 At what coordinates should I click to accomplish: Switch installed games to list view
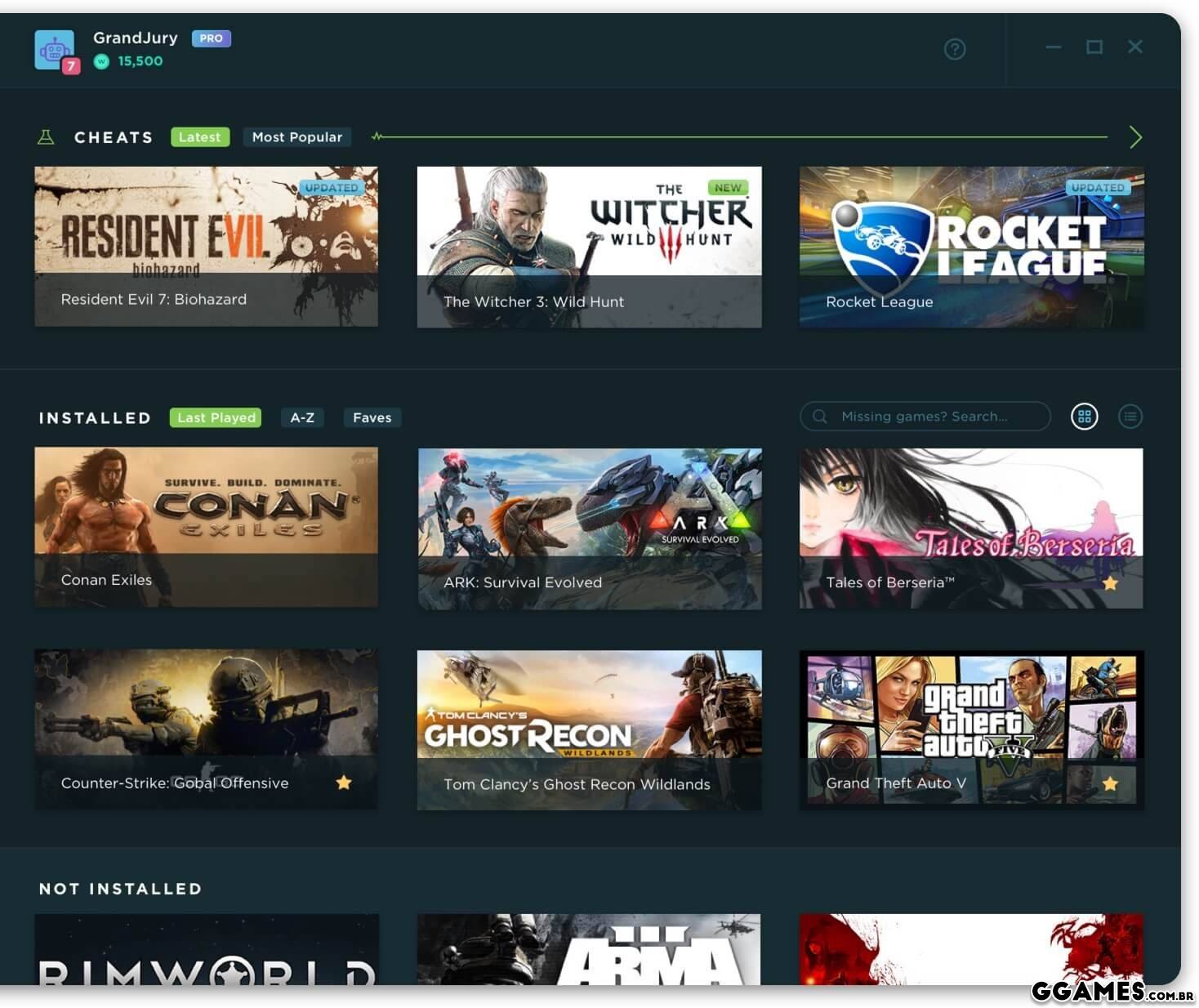point(1130,417)
